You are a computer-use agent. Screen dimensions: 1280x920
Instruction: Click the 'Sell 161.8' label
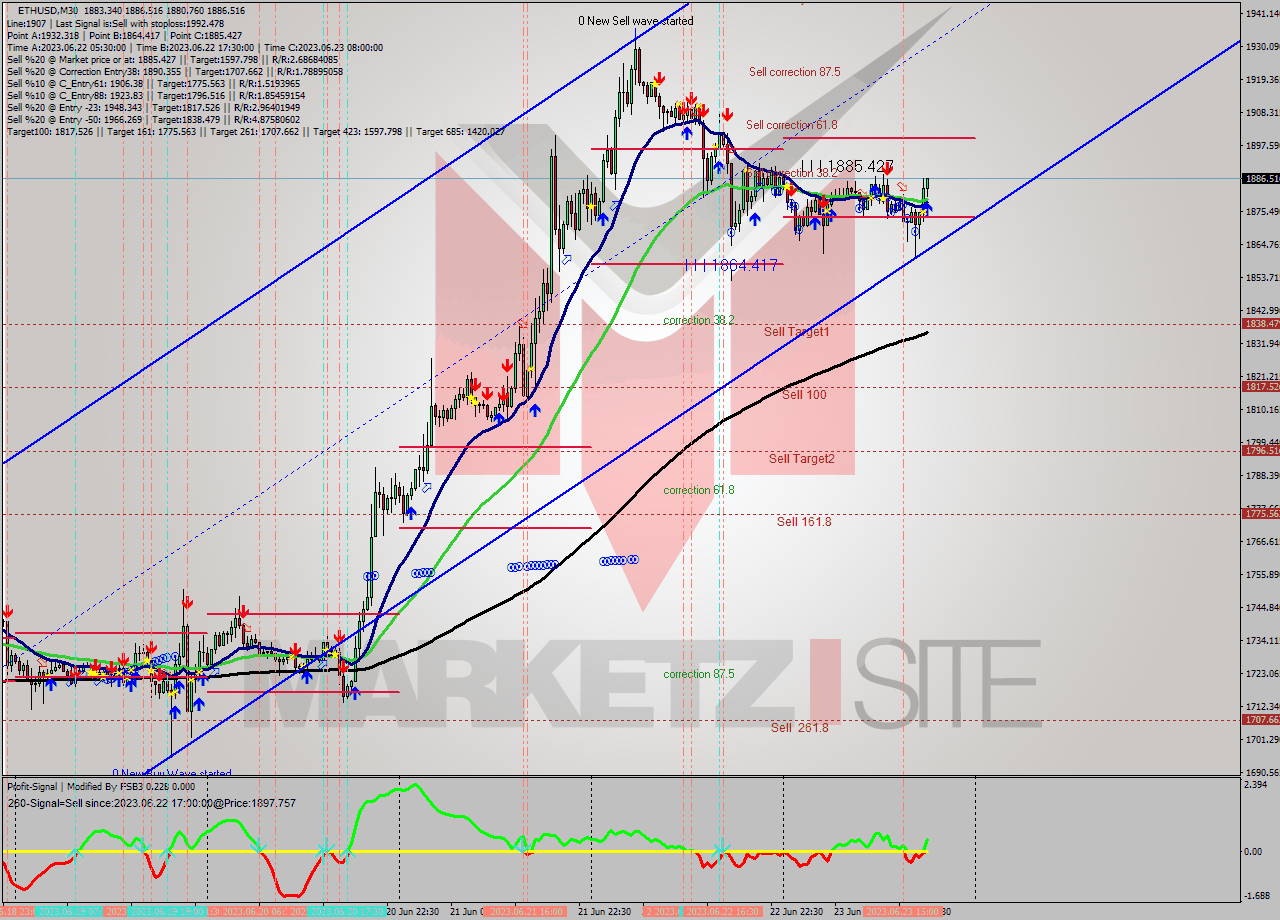(804, 522)
